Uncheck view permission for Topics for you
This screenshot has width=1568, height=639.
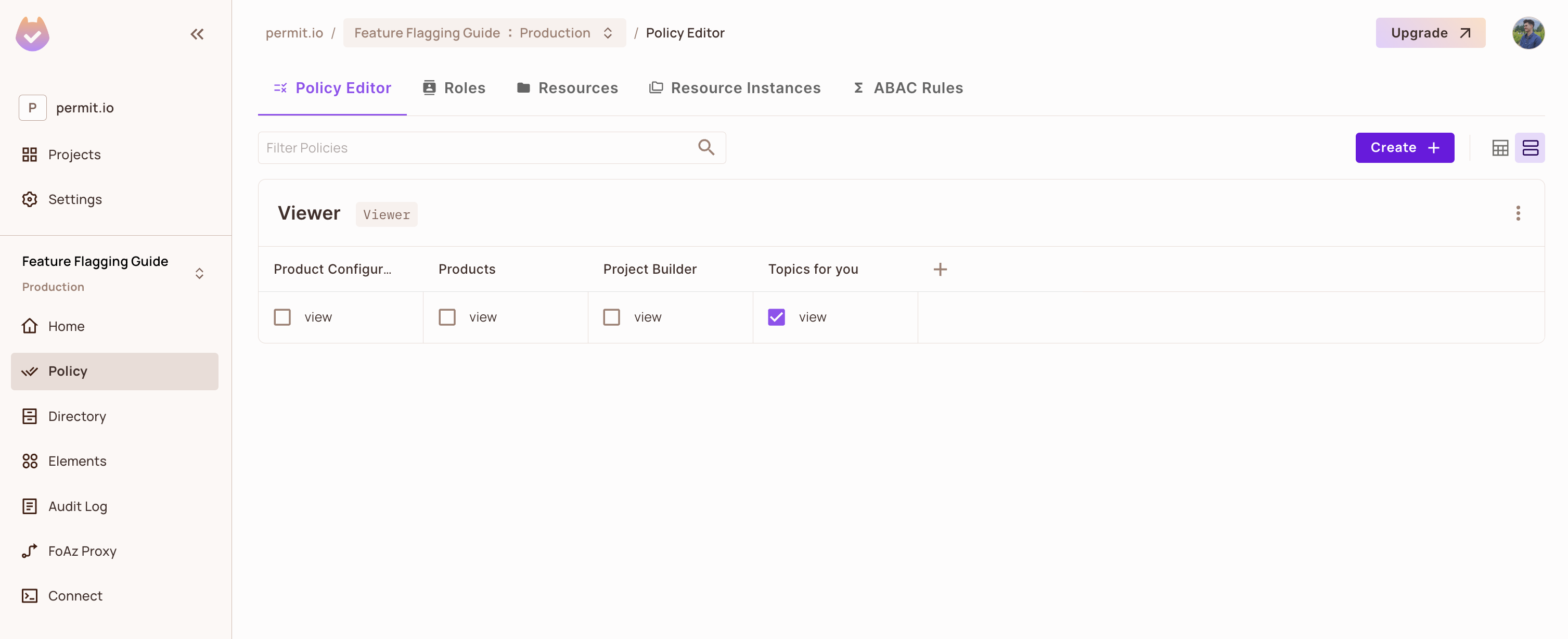[x=776, y=316]
